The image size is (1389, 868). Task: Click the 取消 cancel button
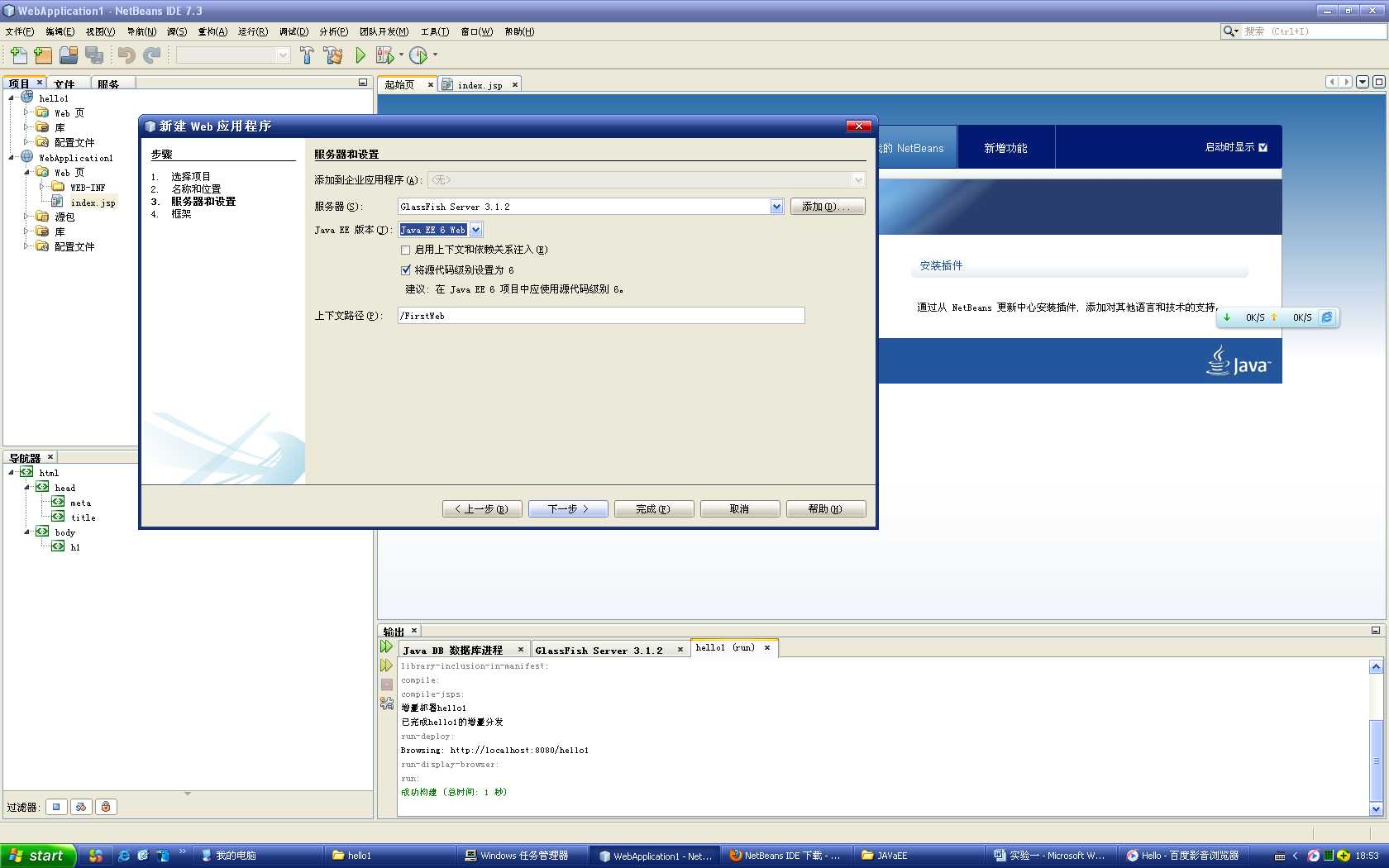tap(740, 509)
